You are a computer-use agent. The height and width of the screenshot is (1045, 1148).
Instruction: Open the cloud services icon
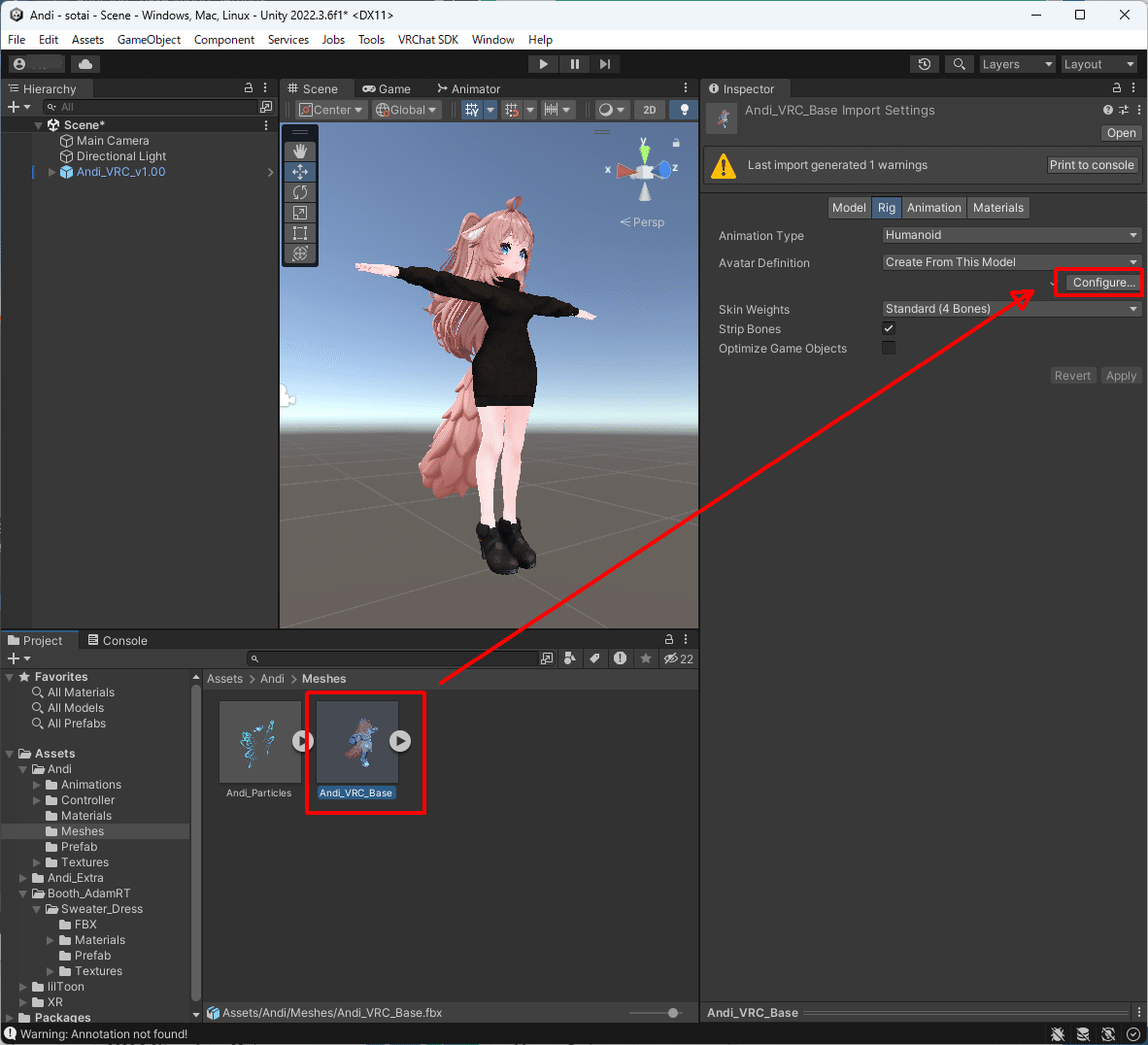pyautogui.click(x=84, y=64)
